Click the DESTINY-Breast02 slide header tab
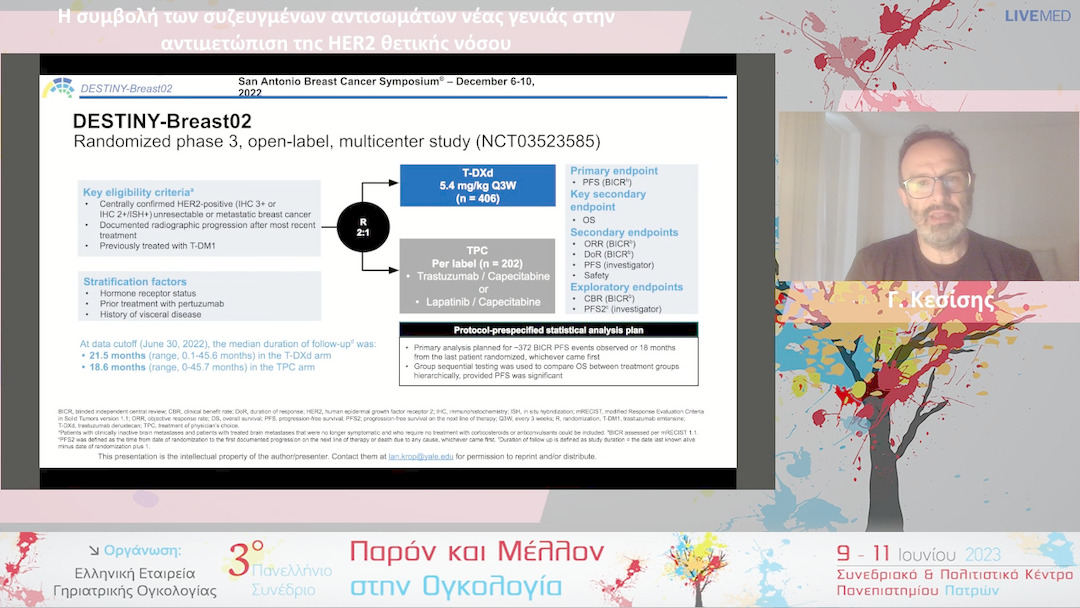This screenshot has width=1080, height=608. click(125, 89)
